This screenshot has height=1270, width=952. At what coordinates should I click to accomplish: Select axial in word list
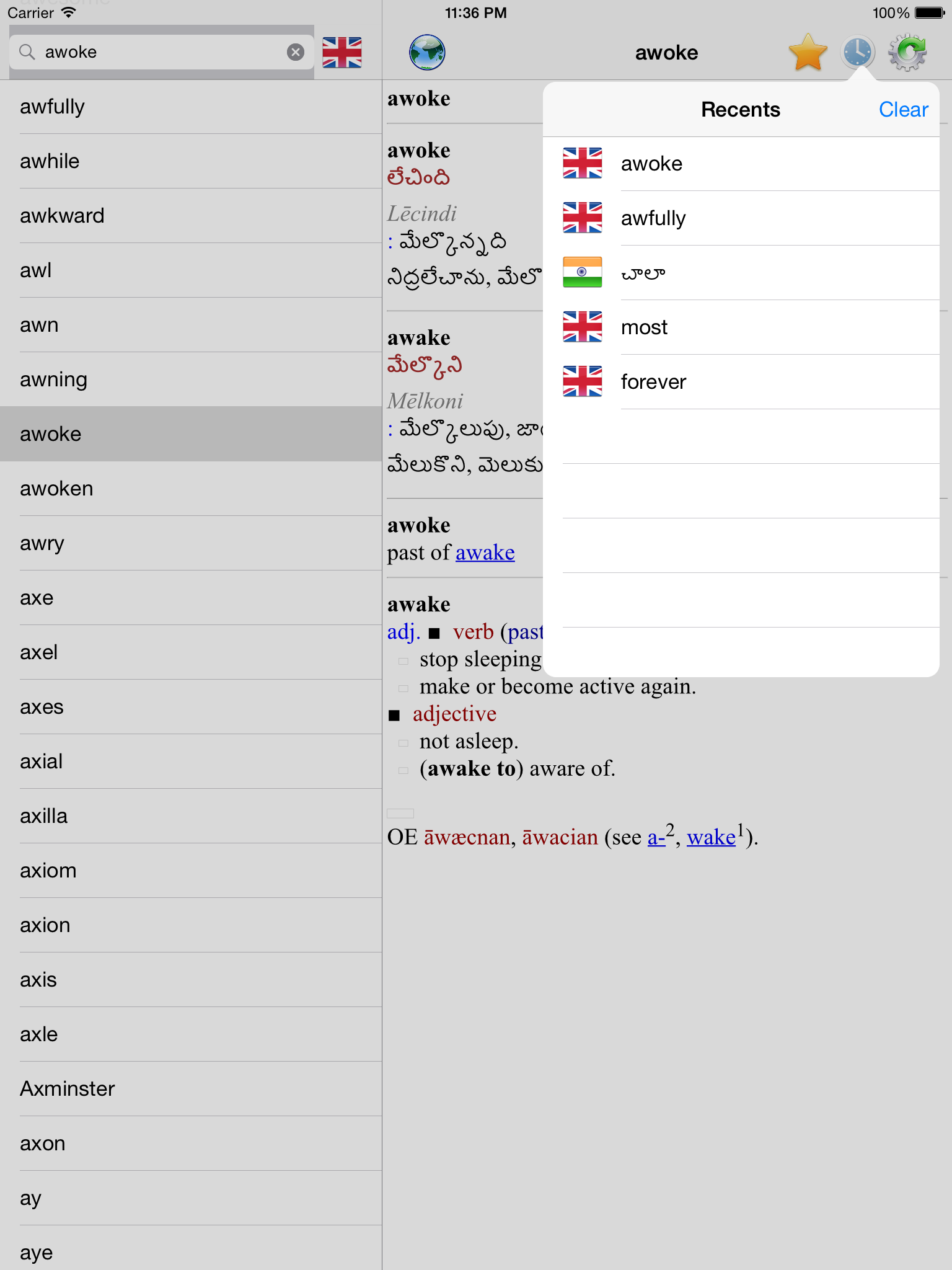191,762
